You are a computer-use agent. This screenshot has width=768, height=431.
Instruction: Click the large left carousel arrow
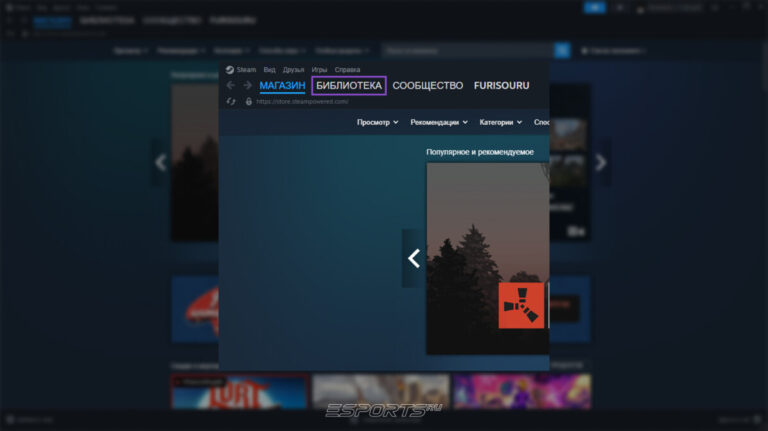pyautogui.click(x=414, y=258)
